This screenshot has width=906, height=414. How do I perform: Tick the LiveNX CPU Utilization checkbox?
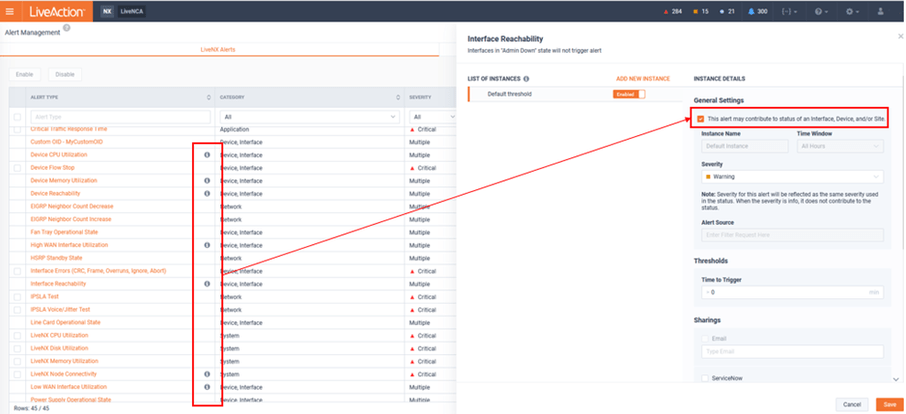coord(17,335)
